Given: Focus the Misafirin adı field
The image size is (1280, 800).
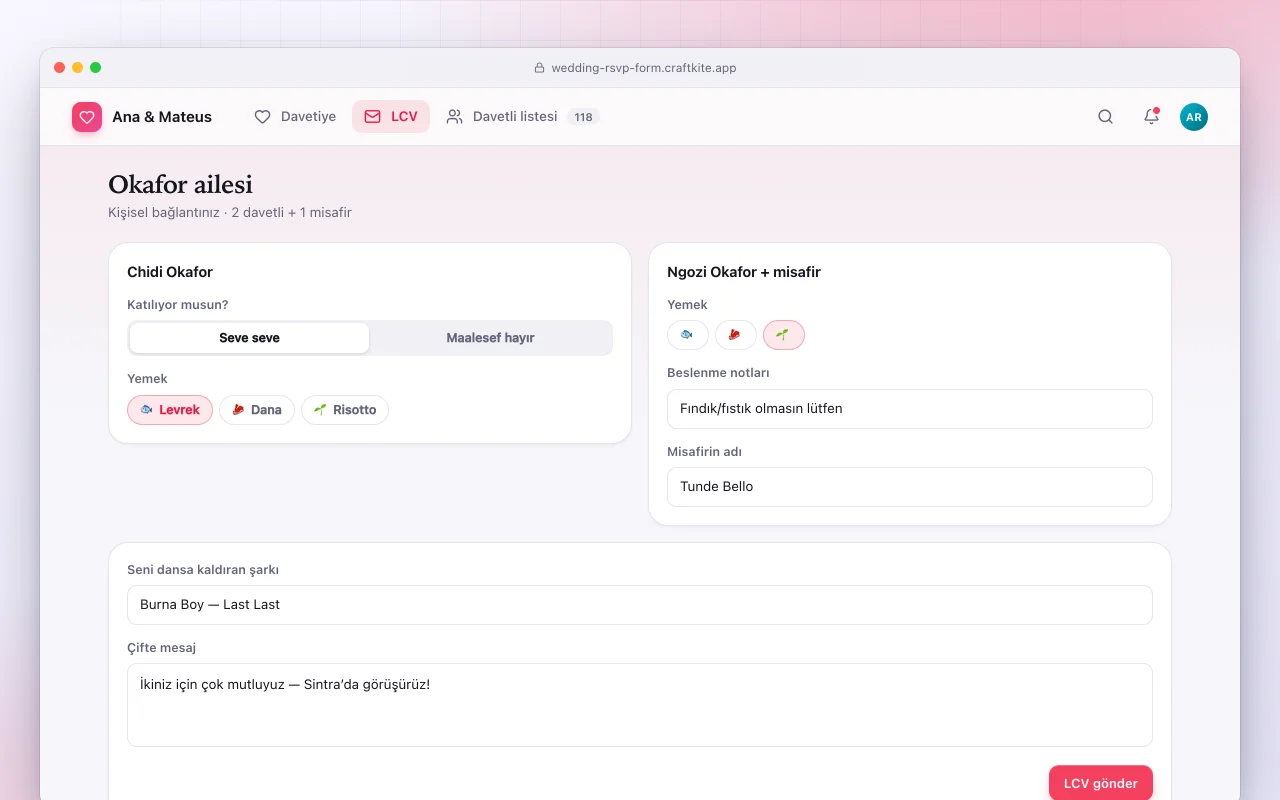Looking at the screenshot, I should [910, 487].
